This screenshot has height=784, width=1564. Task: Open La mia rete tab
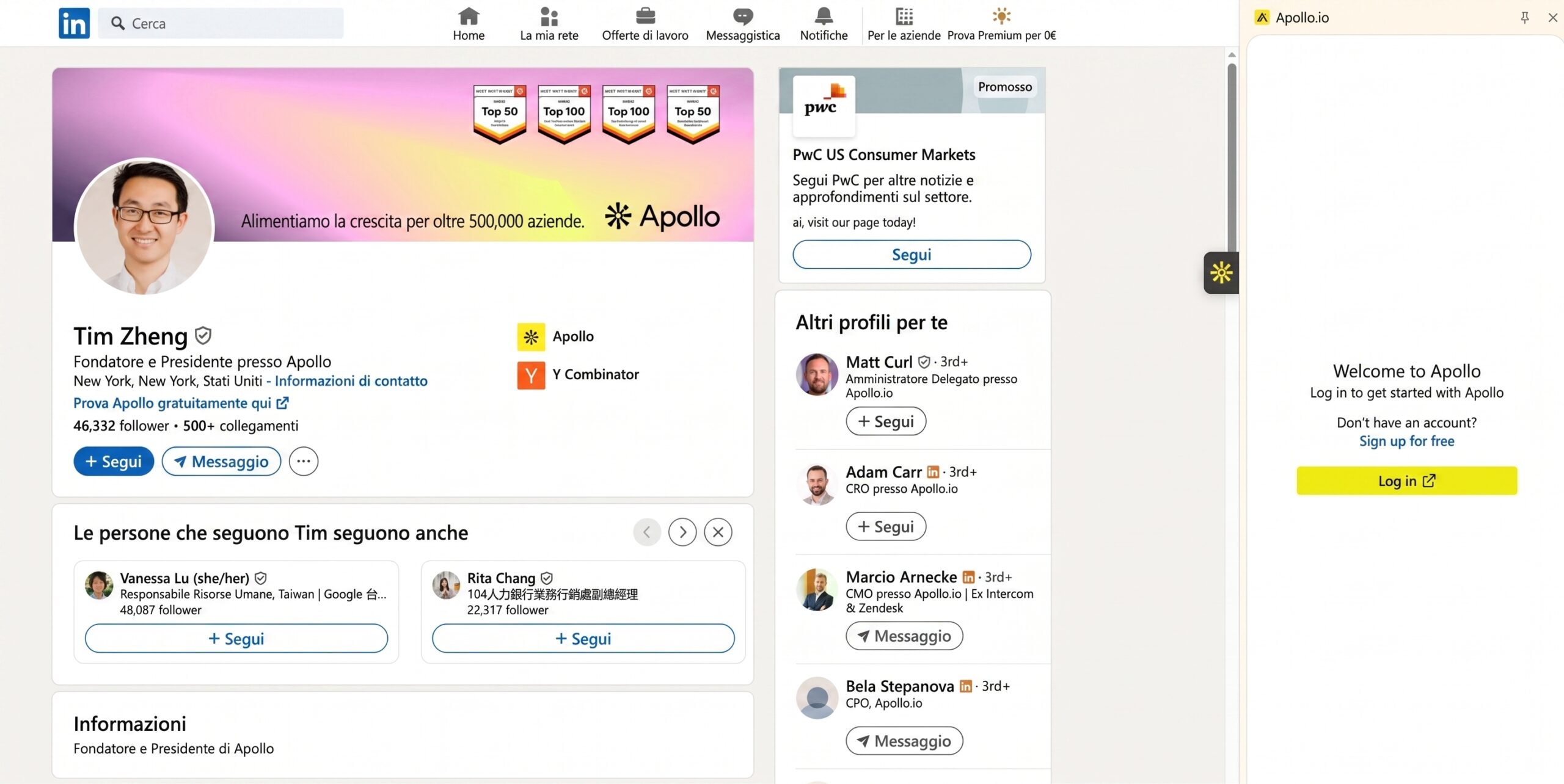click(549, 24)
